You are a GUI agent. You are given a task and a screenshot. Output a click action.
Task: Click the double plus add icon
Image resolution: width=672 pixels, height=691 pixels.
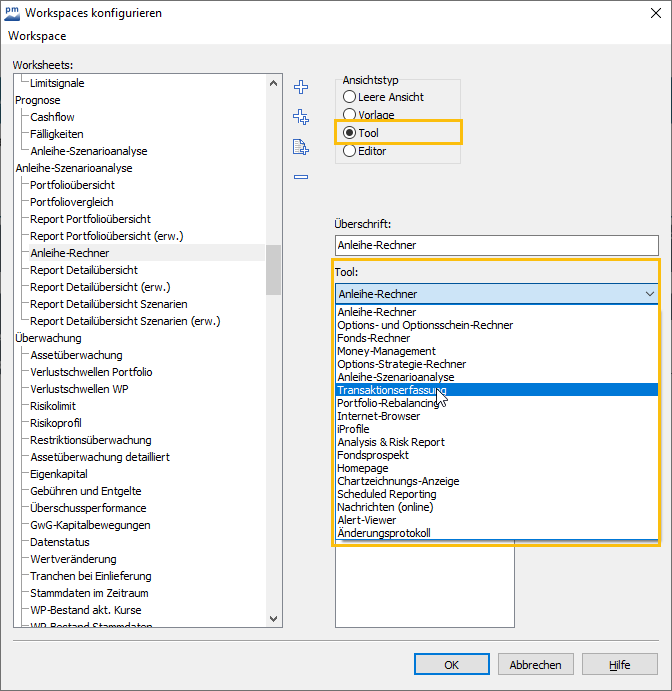[300, 117]
